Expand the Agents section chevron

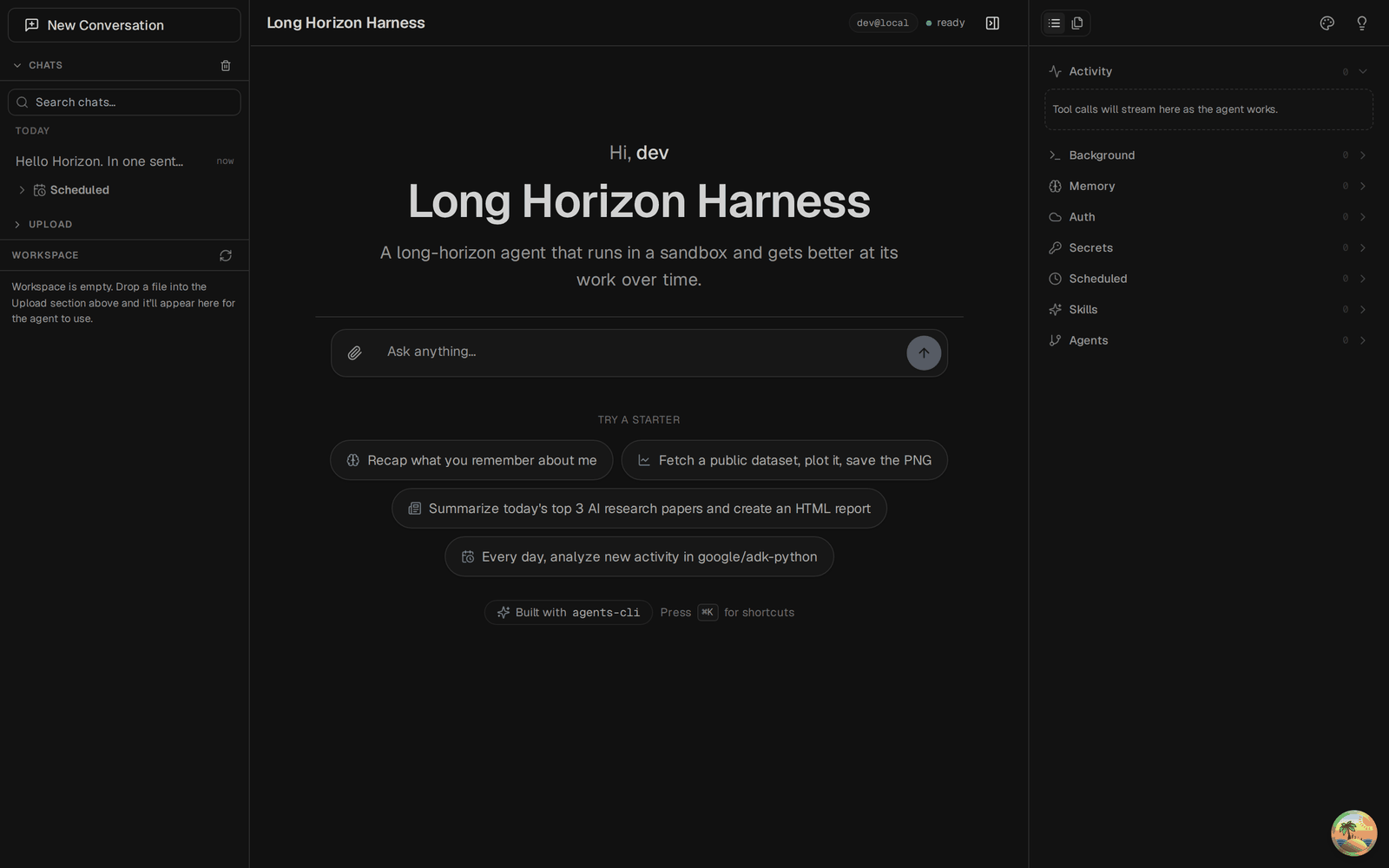pyautogui.click(x=1363, y=340)
